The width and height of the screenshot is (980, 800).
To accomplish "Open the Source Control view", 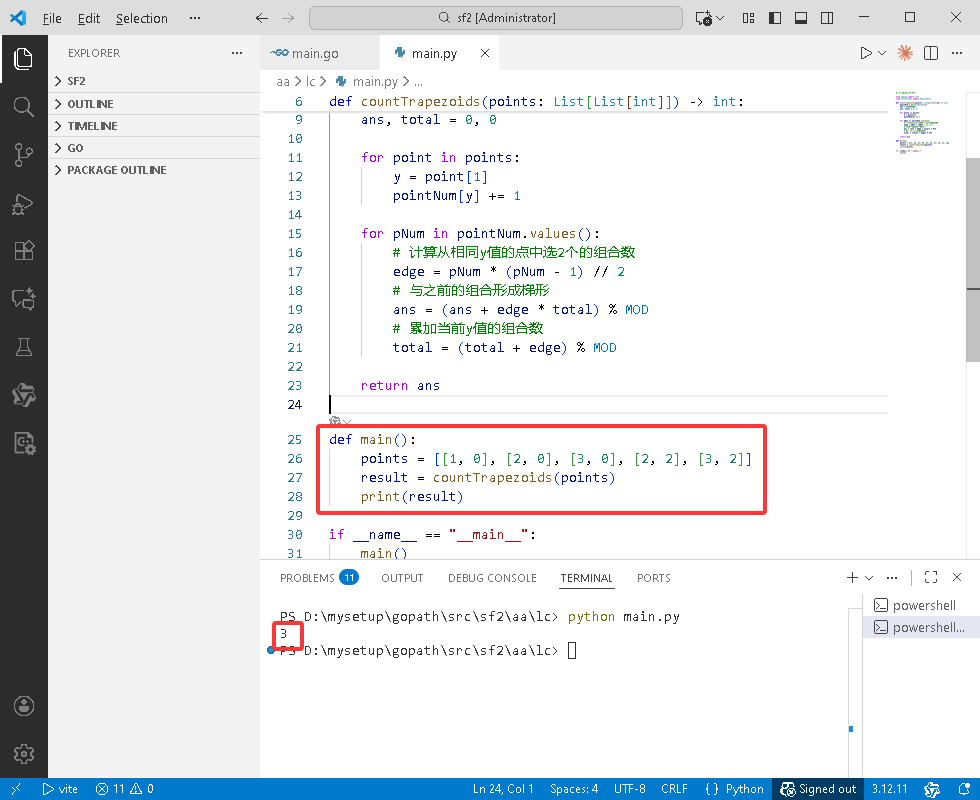I will [24, 155].
